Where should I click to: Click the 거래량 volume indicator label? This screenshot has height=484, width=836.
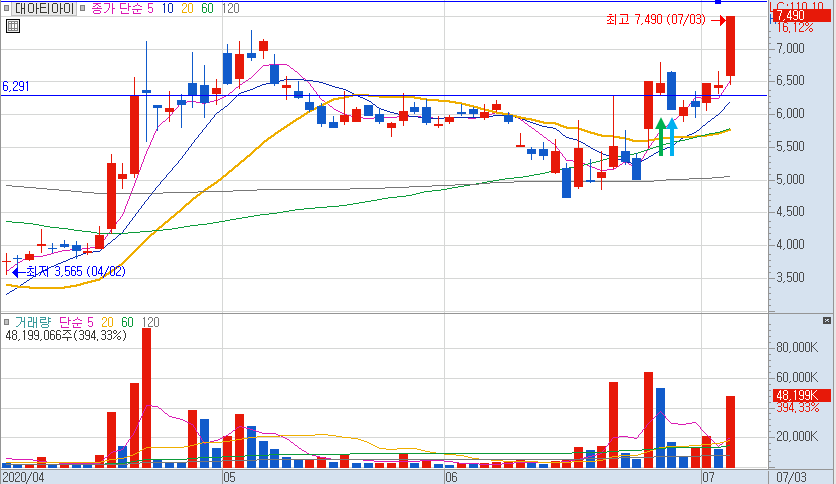[33, 322]
